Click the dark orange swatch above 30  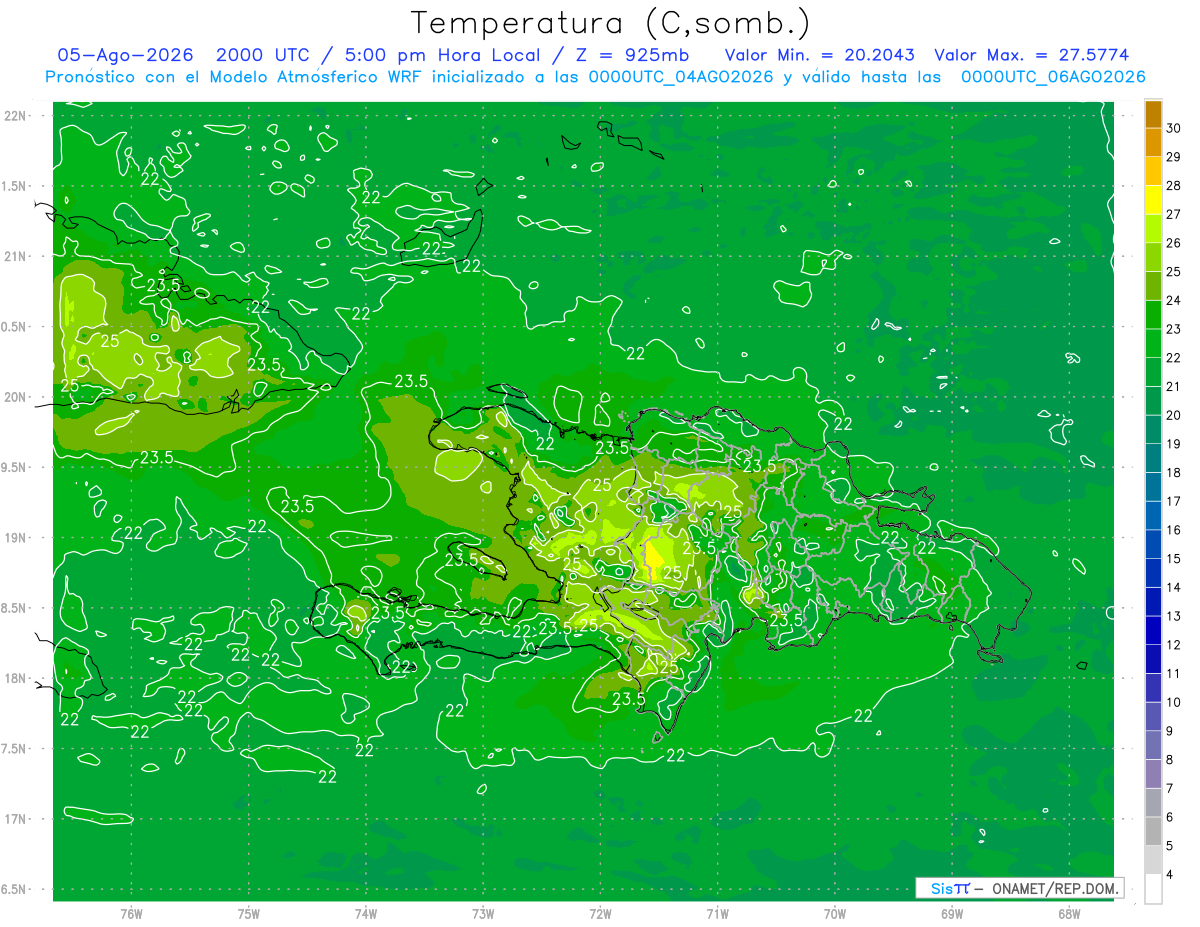[x=1153, y=114]
